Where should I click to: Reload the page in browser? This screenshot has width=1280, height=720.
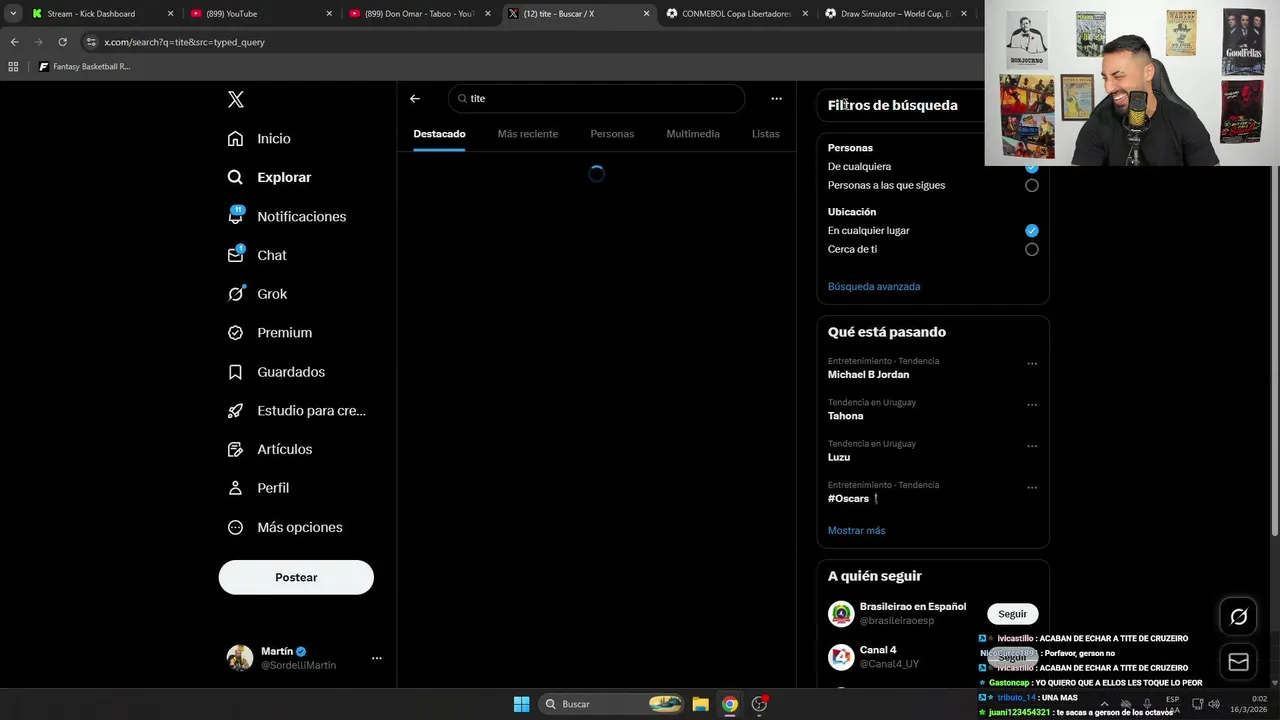tap(62, 42)
